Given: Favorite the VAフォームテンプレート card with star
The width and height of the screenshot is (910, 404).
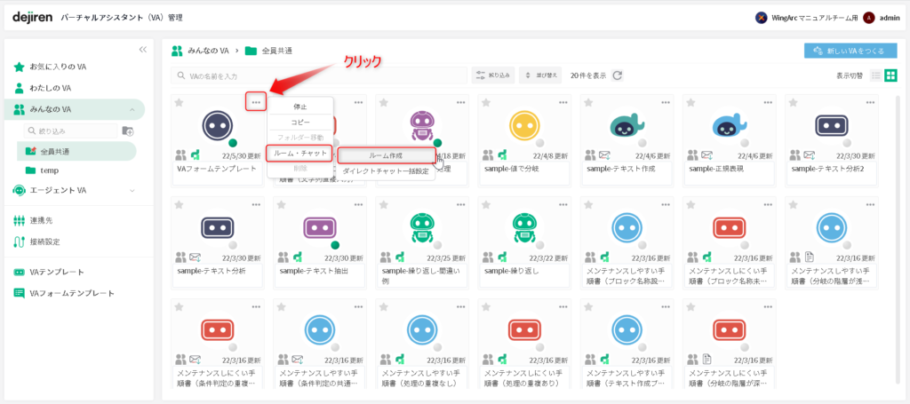Looking at the screenshot, I should (x=179, y=102).
